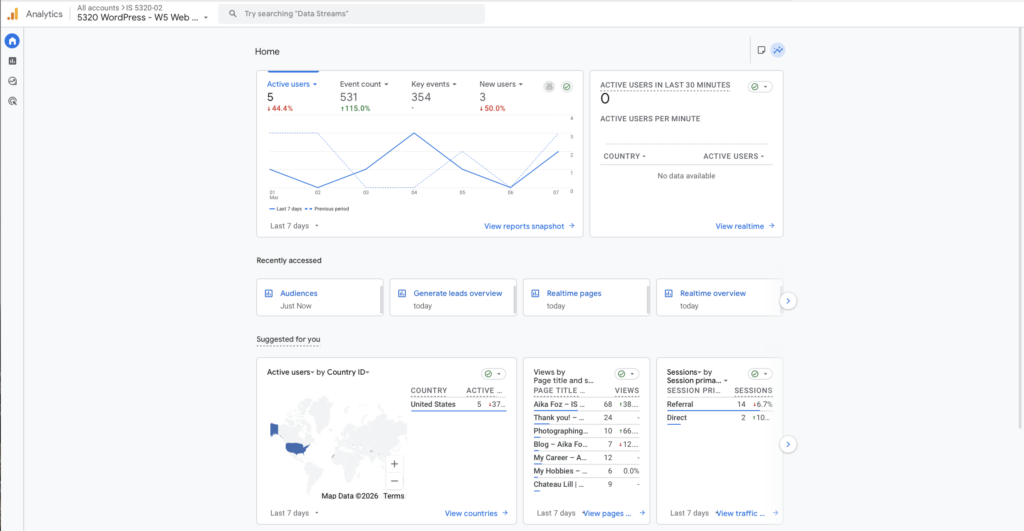
Task: Open Explore from the left sidebar
Action: [12, 81]
